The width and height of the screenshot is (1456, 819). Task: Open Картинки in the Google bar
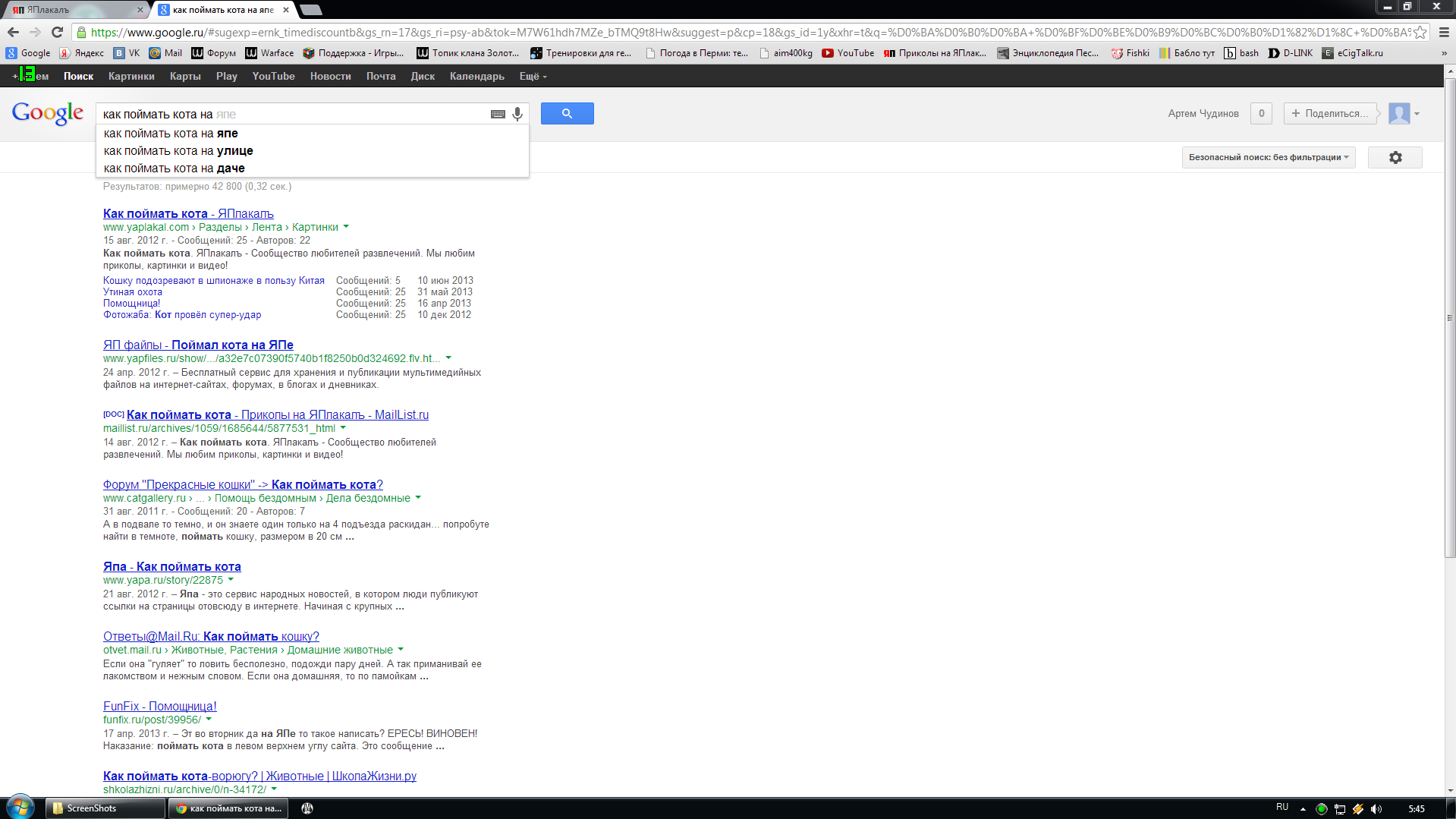coord(131,77)
